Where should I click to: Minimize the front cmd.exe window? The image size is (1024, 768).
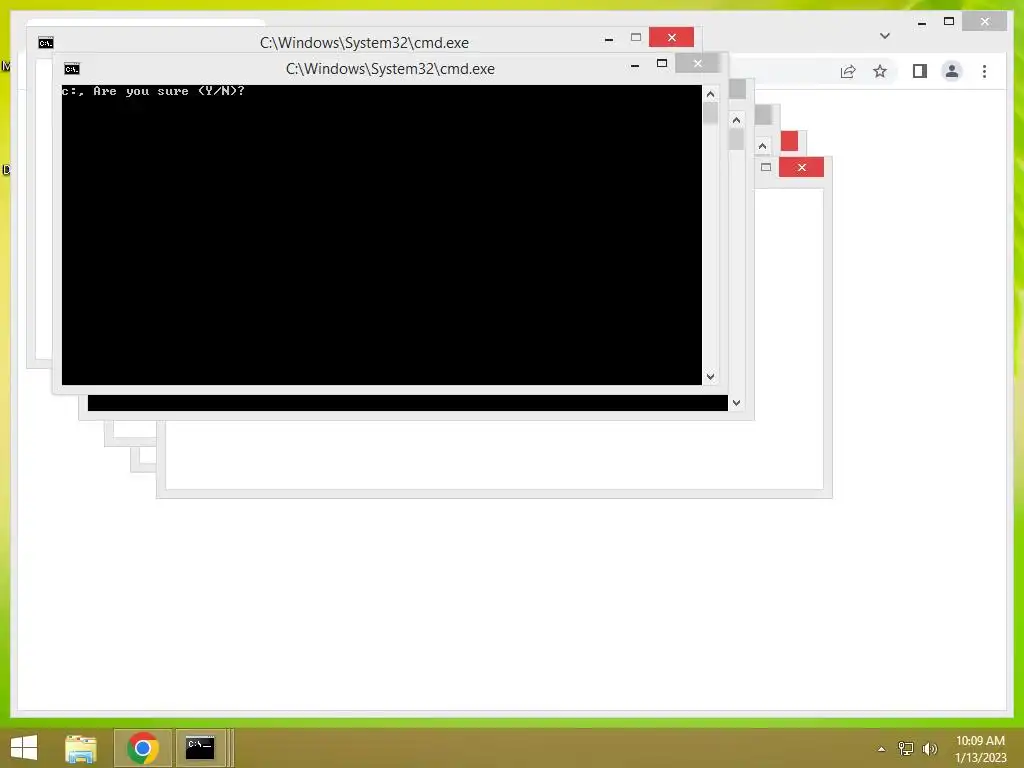point(635,65)
